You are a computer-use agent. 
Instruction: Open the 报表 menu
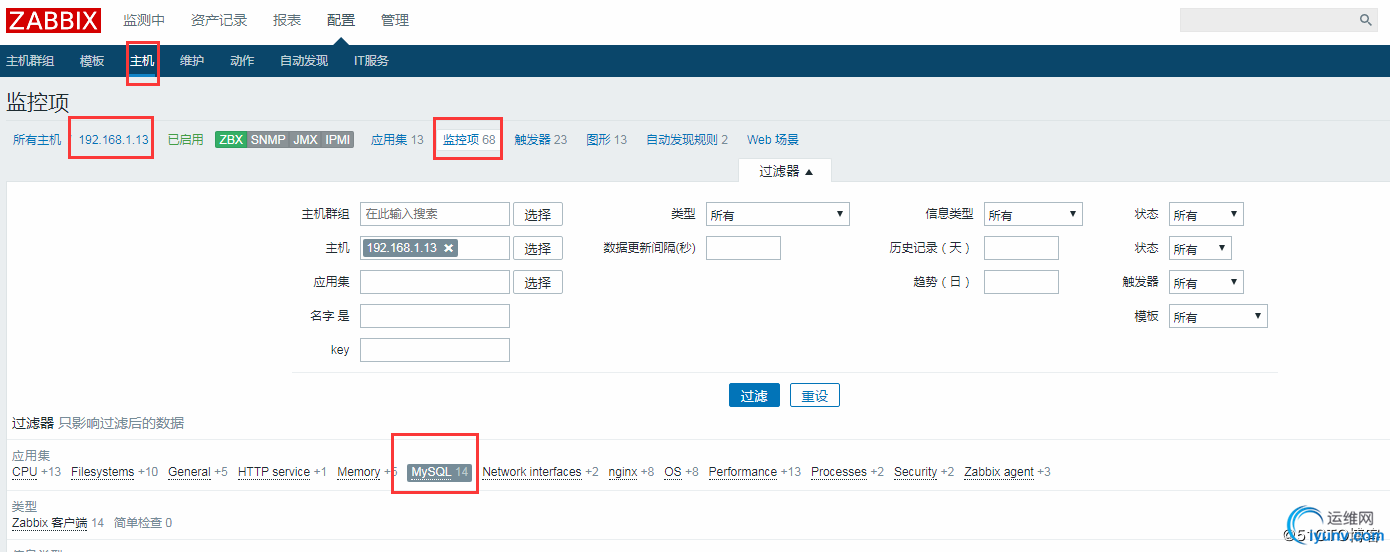coord(287,21)
